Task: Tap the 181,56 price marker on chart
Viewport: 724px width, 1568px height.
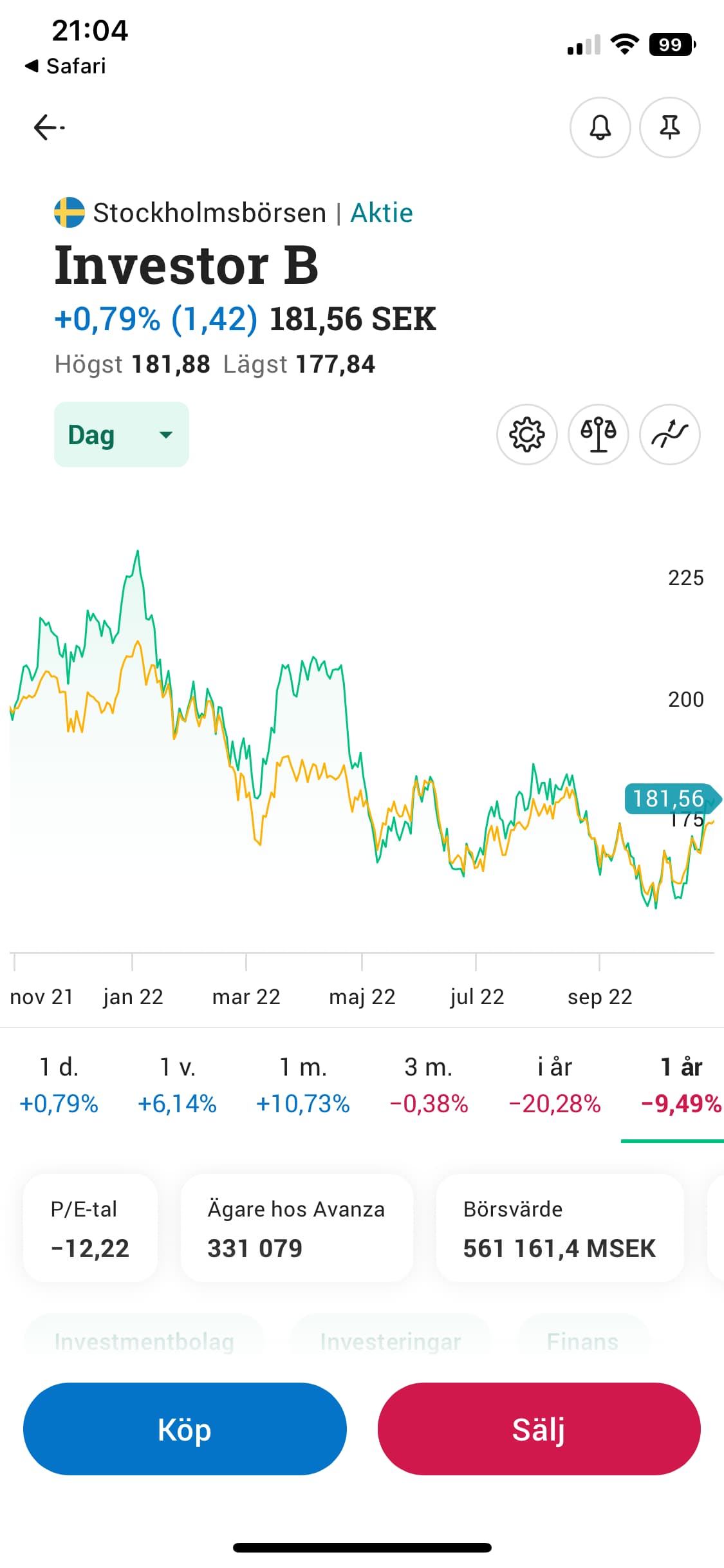Action: (x=669, y=799)
